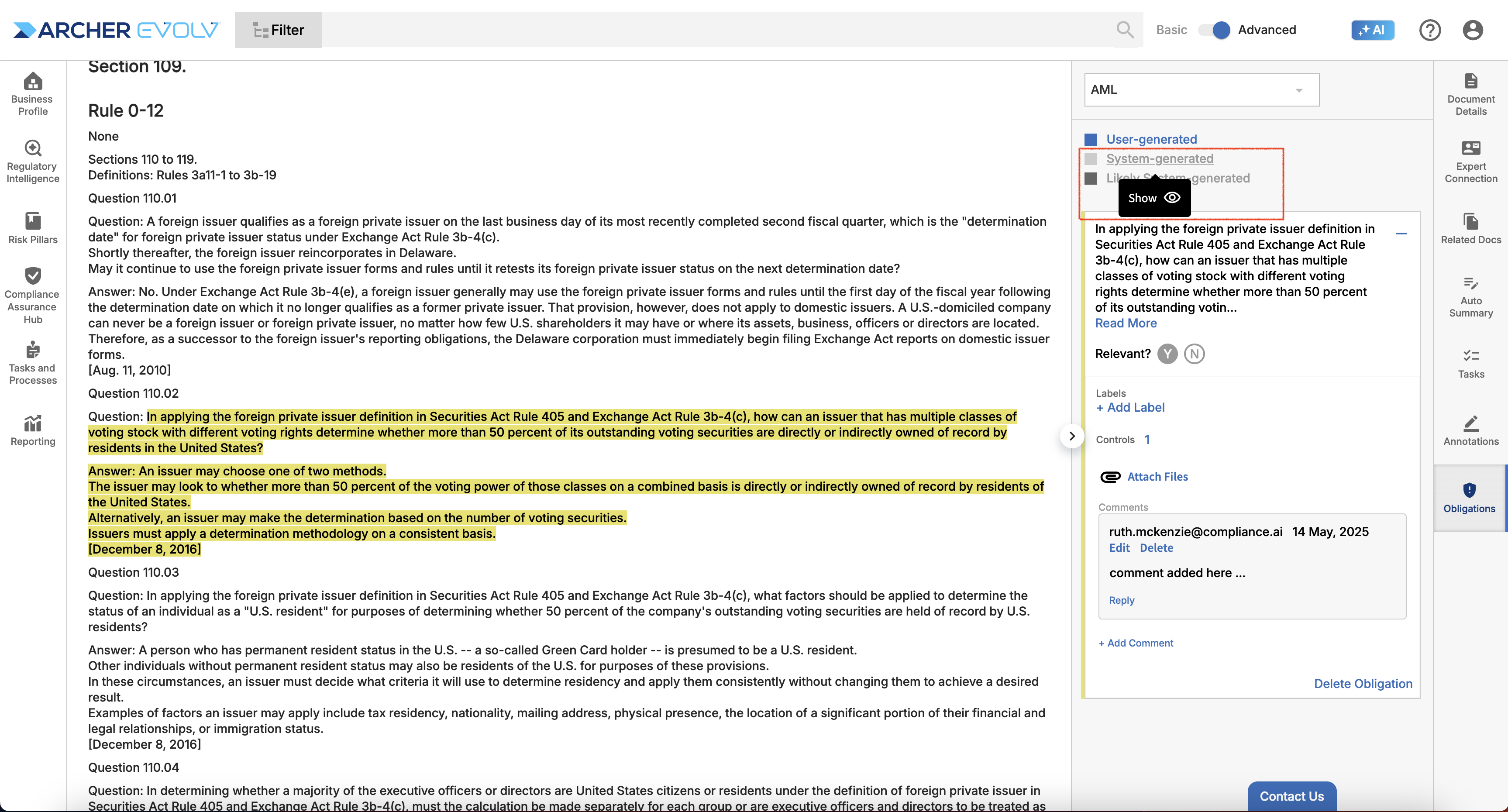Image resolution: width=1508 pixels, height=812 pixels.
Task: Click Add Label link
Action: pyautogui.click(x=1130, y=407)
